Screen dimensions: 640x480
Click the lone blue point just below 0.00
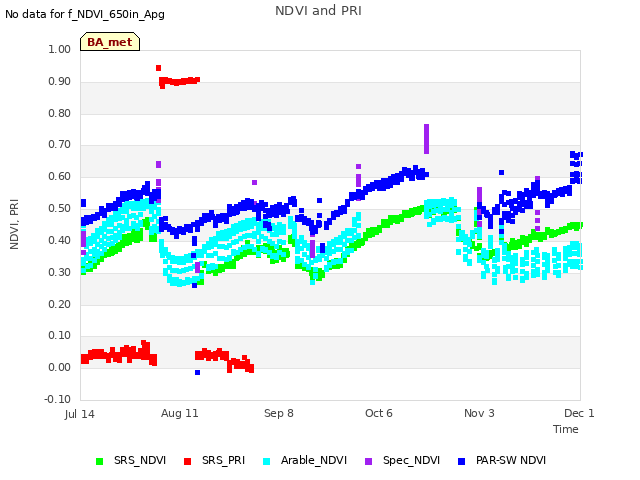pos(198,372)
